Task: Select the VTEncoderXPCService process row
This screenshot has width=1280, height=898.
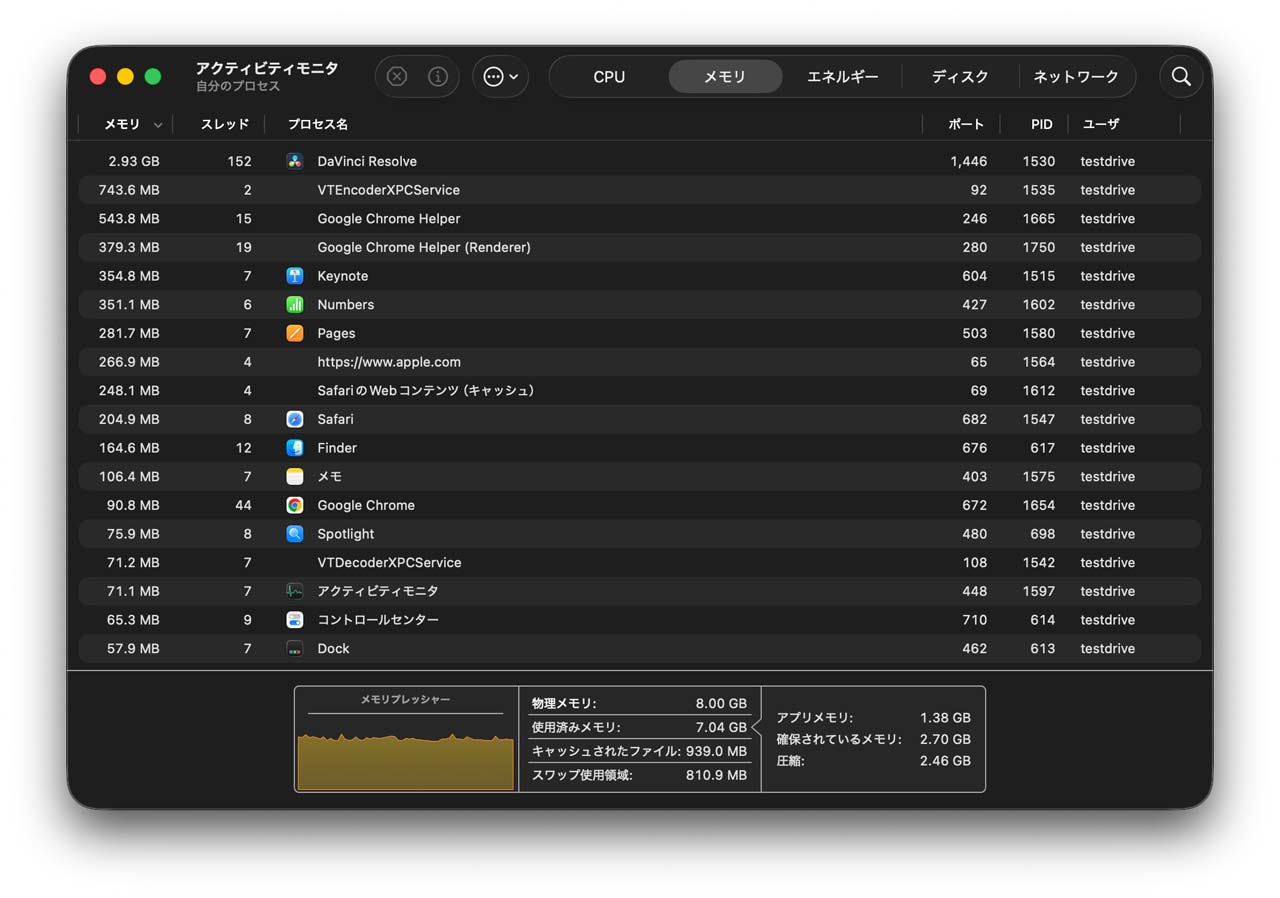Action: tap(388, 190)
